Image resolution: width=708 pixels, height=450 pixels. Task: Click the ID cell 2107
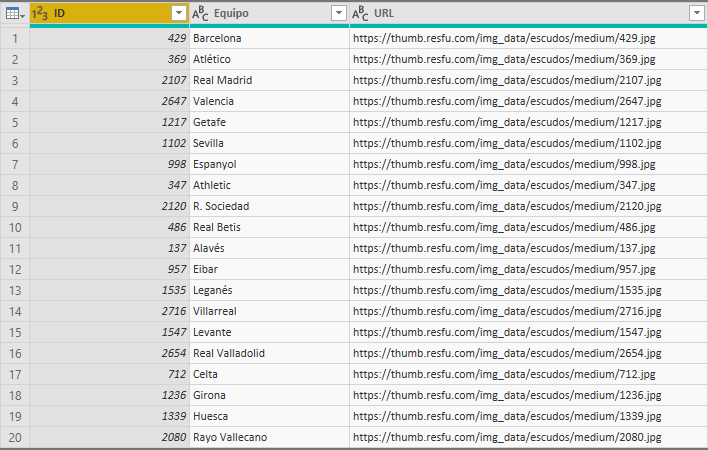(x=110, y=80)
